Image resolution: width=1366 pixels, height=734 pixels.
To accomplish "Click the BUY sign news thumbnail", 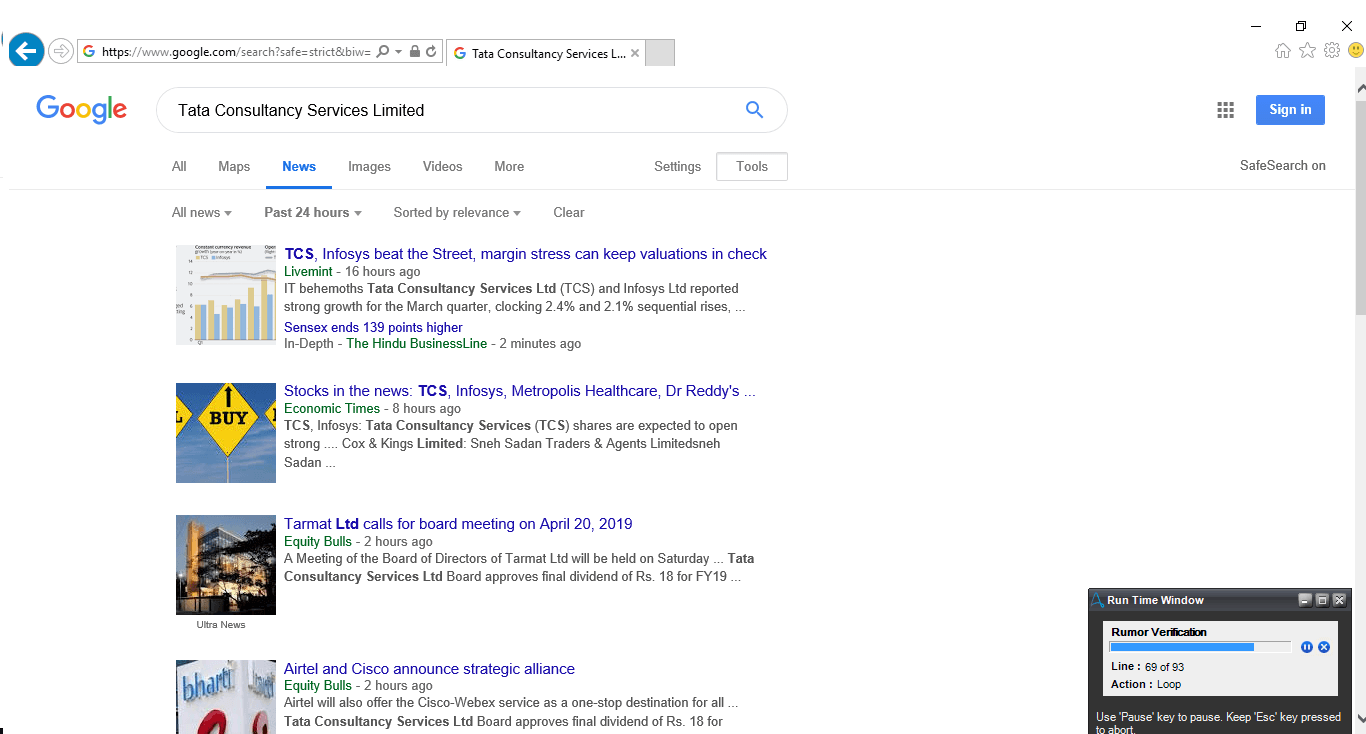I will point(226,433).
